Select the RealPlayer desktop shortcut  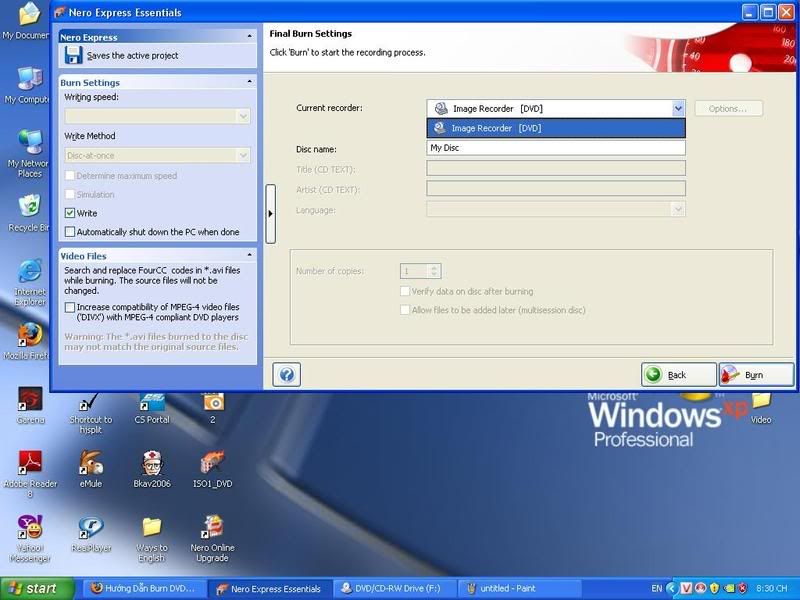click(x=91, y=534)
